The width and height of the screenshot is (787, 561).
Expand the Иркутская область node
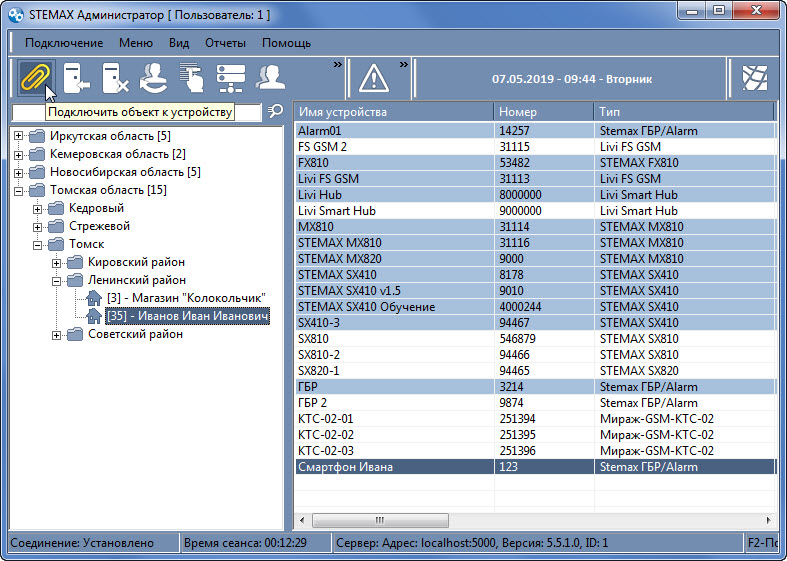coord(19,136)
